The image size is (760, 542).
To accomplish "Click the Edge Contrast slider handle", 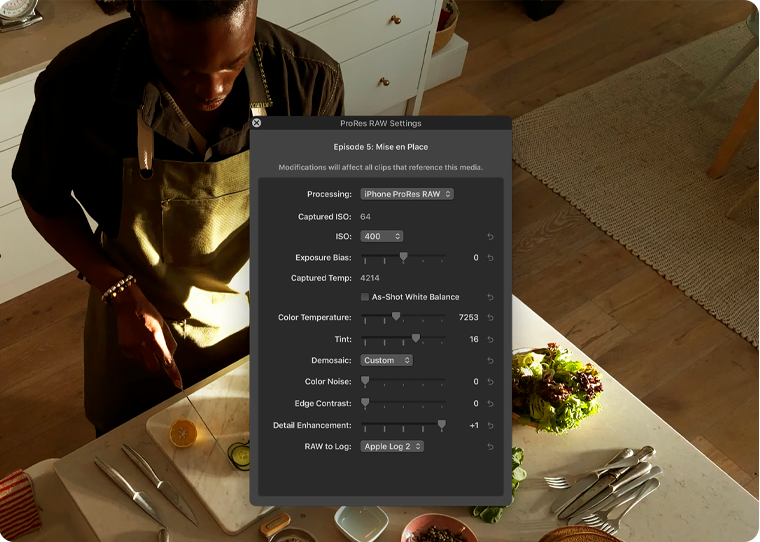I will pos(365,403).
